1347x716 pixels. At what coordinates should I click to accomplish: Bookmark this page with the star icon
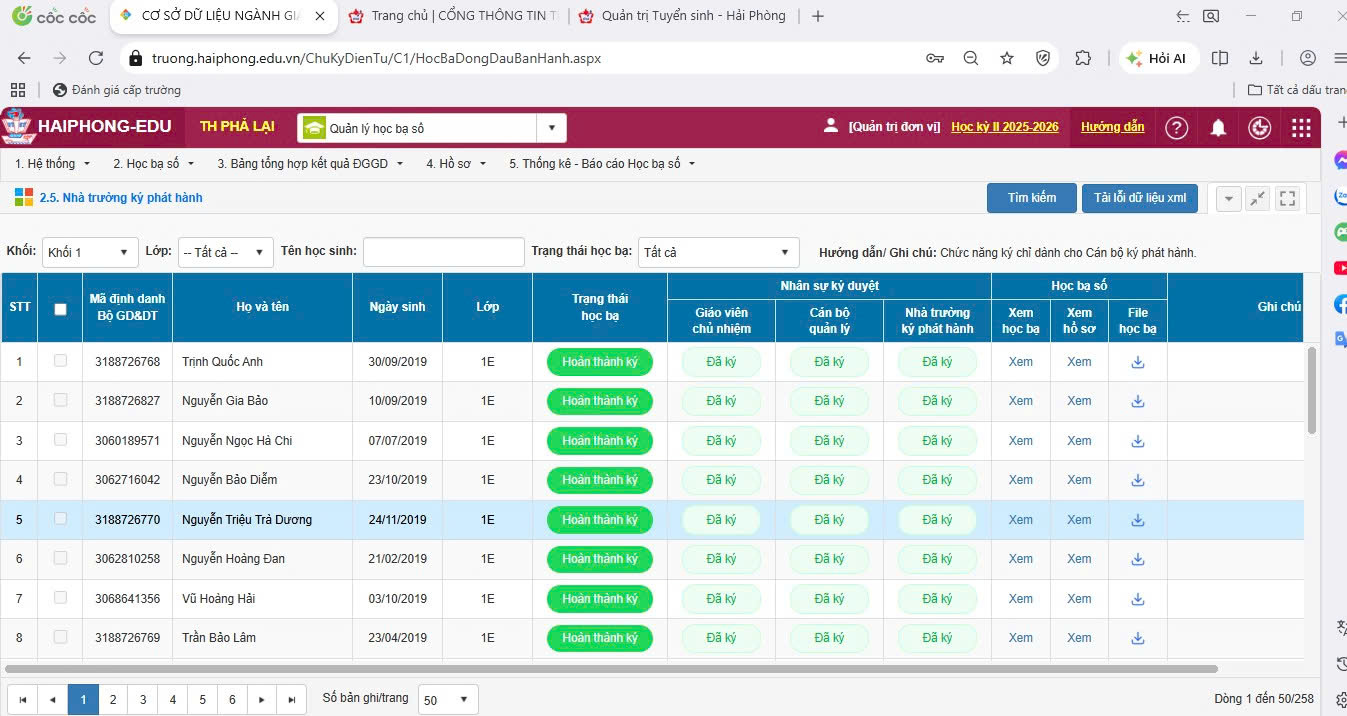[x=1007, y=58]
